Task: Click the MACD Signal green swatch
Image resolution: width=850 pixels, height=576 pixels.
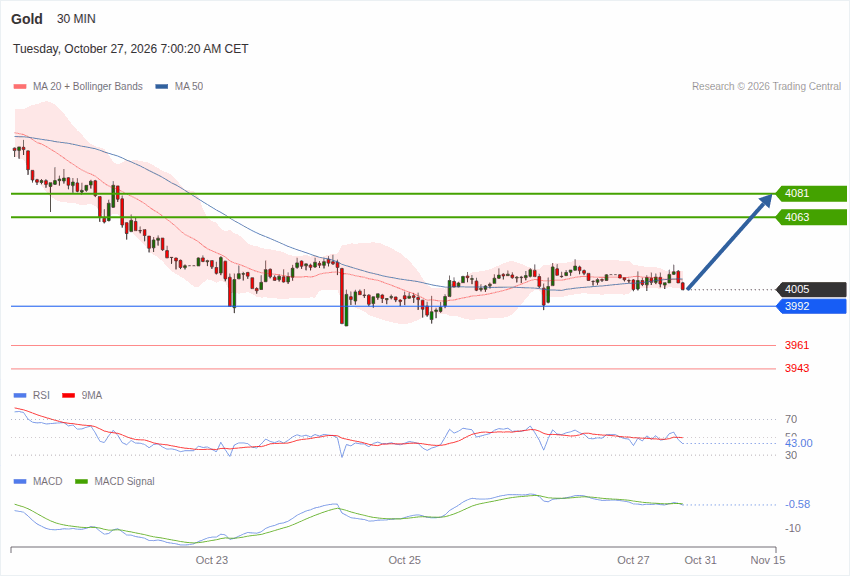Action: (x=81, y=482)
